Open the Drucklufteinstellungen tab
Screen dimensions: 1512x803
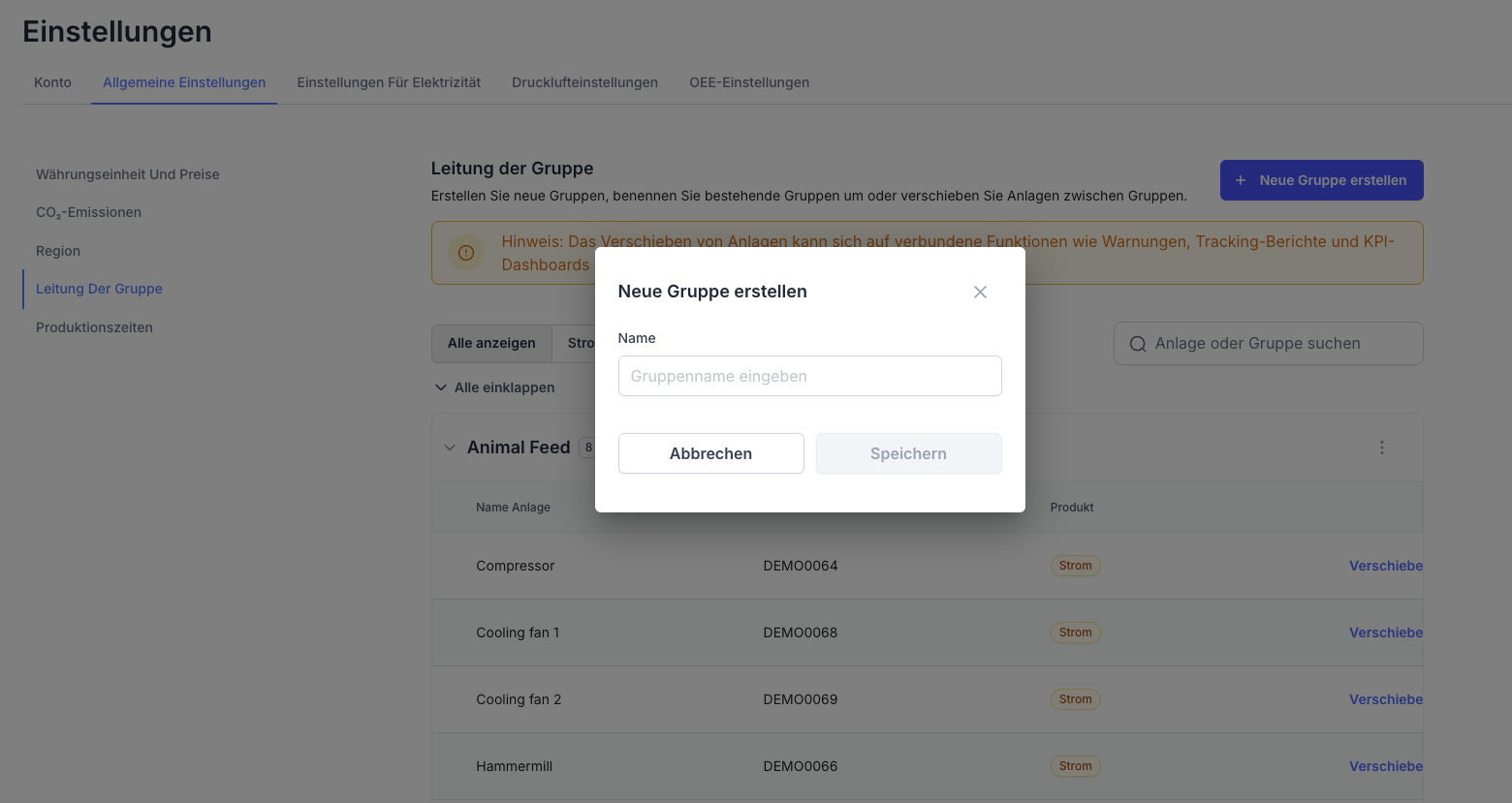(x=584, y=82)
